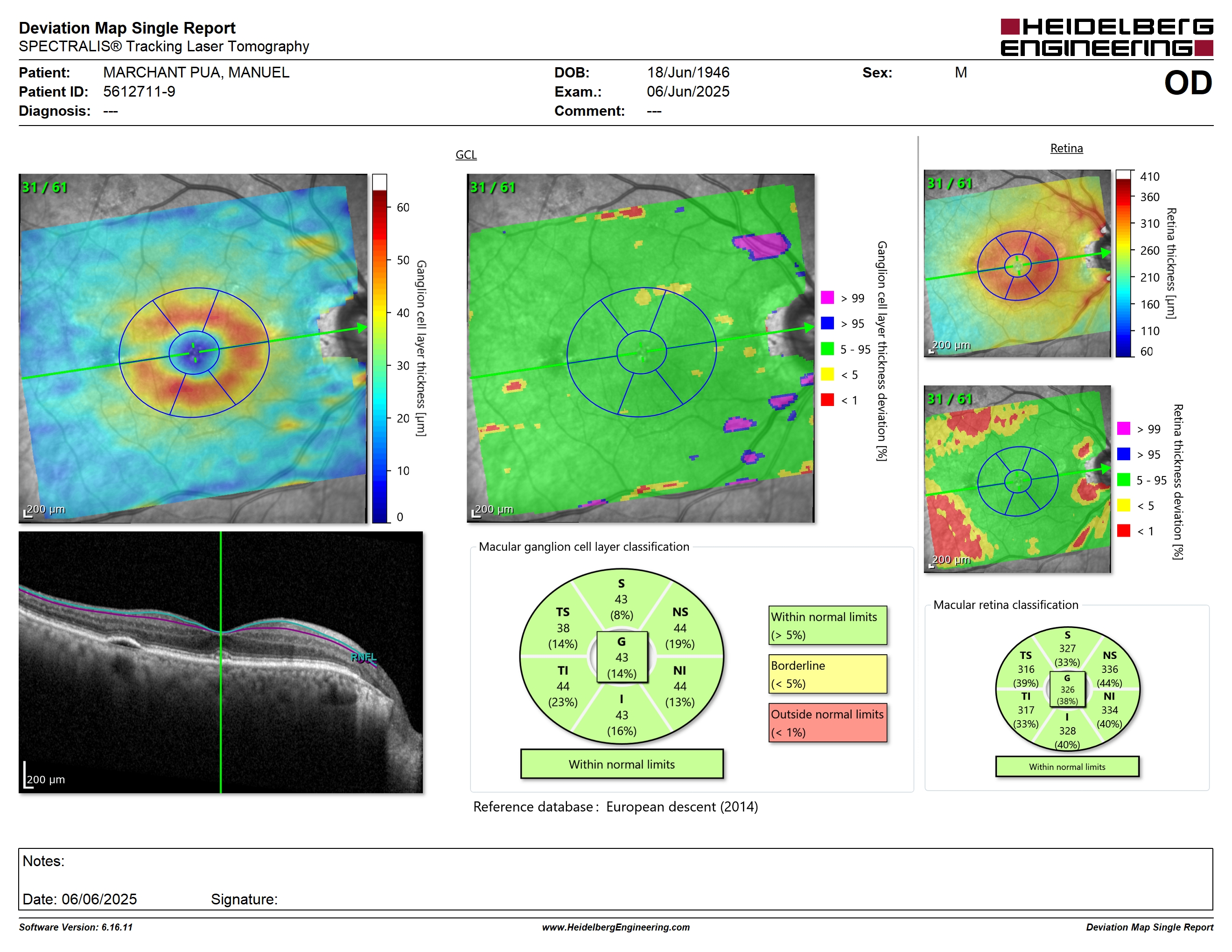Click the green '5 - 95' swatch in GCL deviation legend
Image resolution: width=1232 pixels, height=952 pixels.
(x=827, y=349)
